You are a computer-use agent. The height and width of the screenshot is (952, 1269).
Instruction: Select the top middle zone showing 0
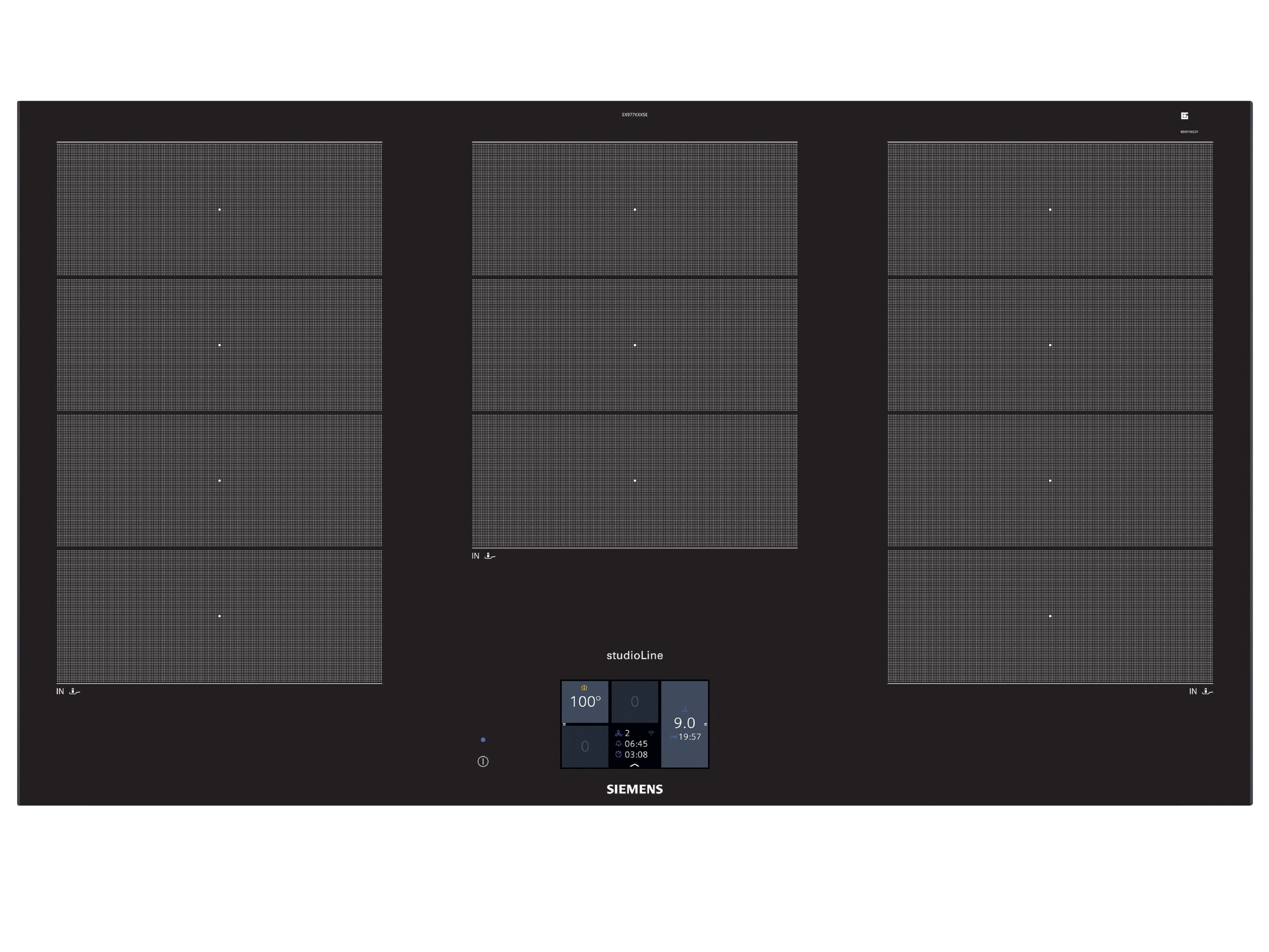click(634, 702)
